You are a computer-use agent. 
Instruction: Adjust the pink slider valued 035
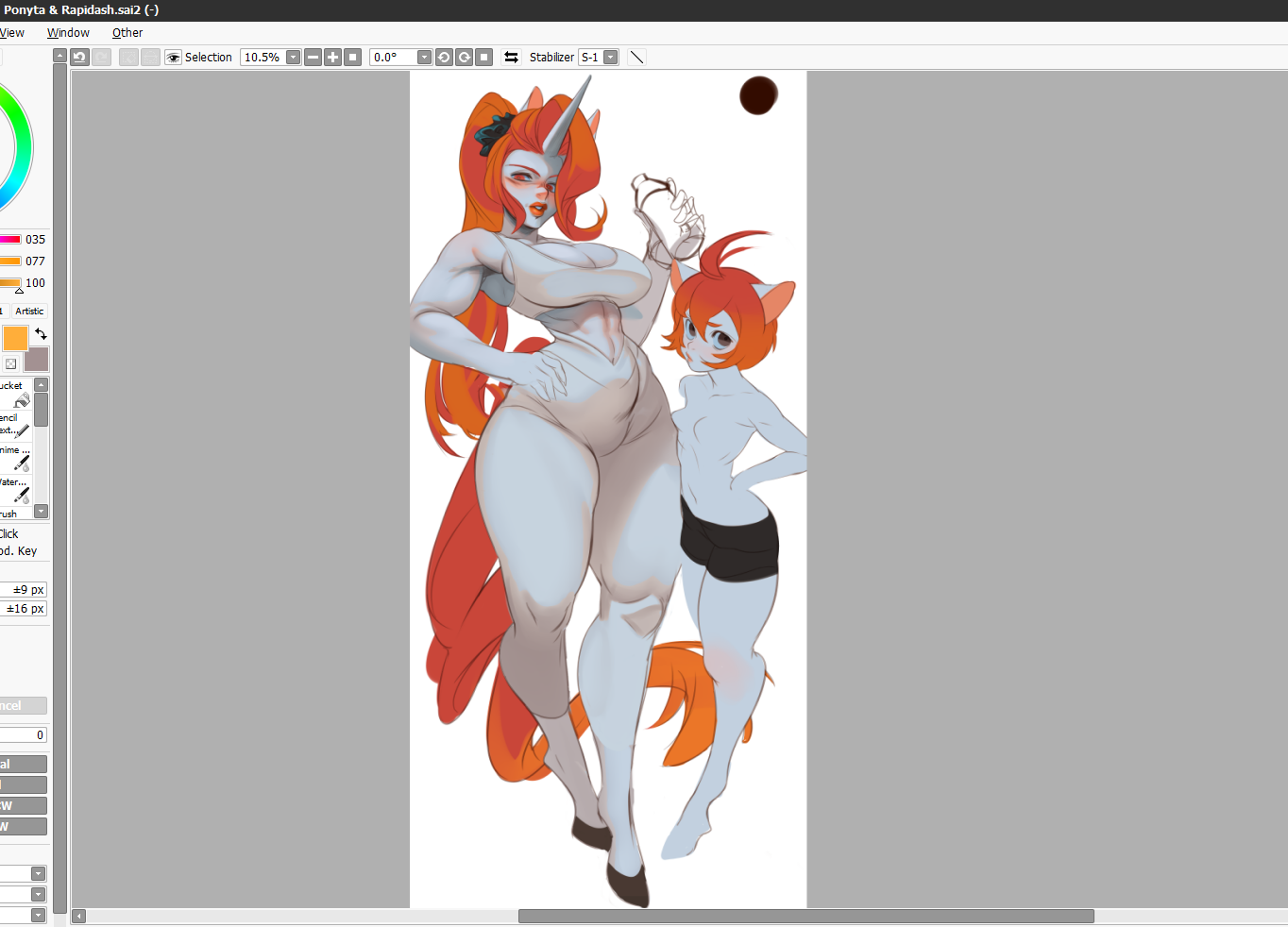(x=10, y=239)
